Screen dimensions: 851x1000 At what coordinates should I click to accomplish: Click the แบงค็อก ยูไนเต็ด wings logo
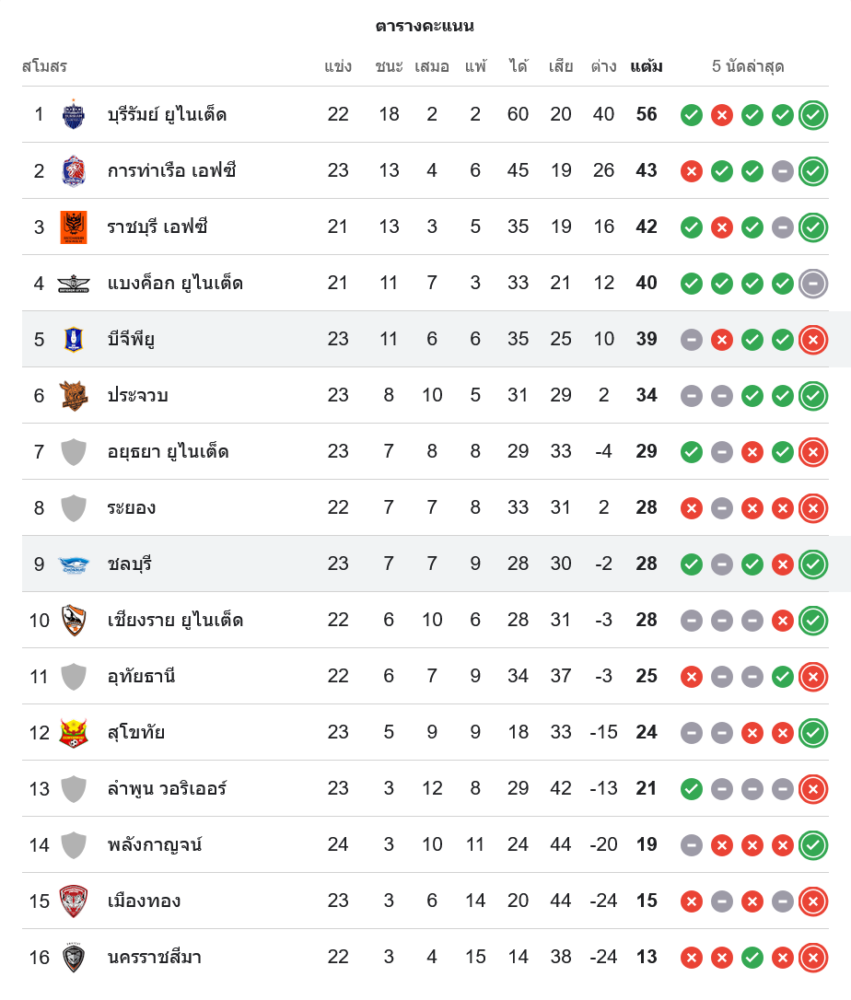74,283
